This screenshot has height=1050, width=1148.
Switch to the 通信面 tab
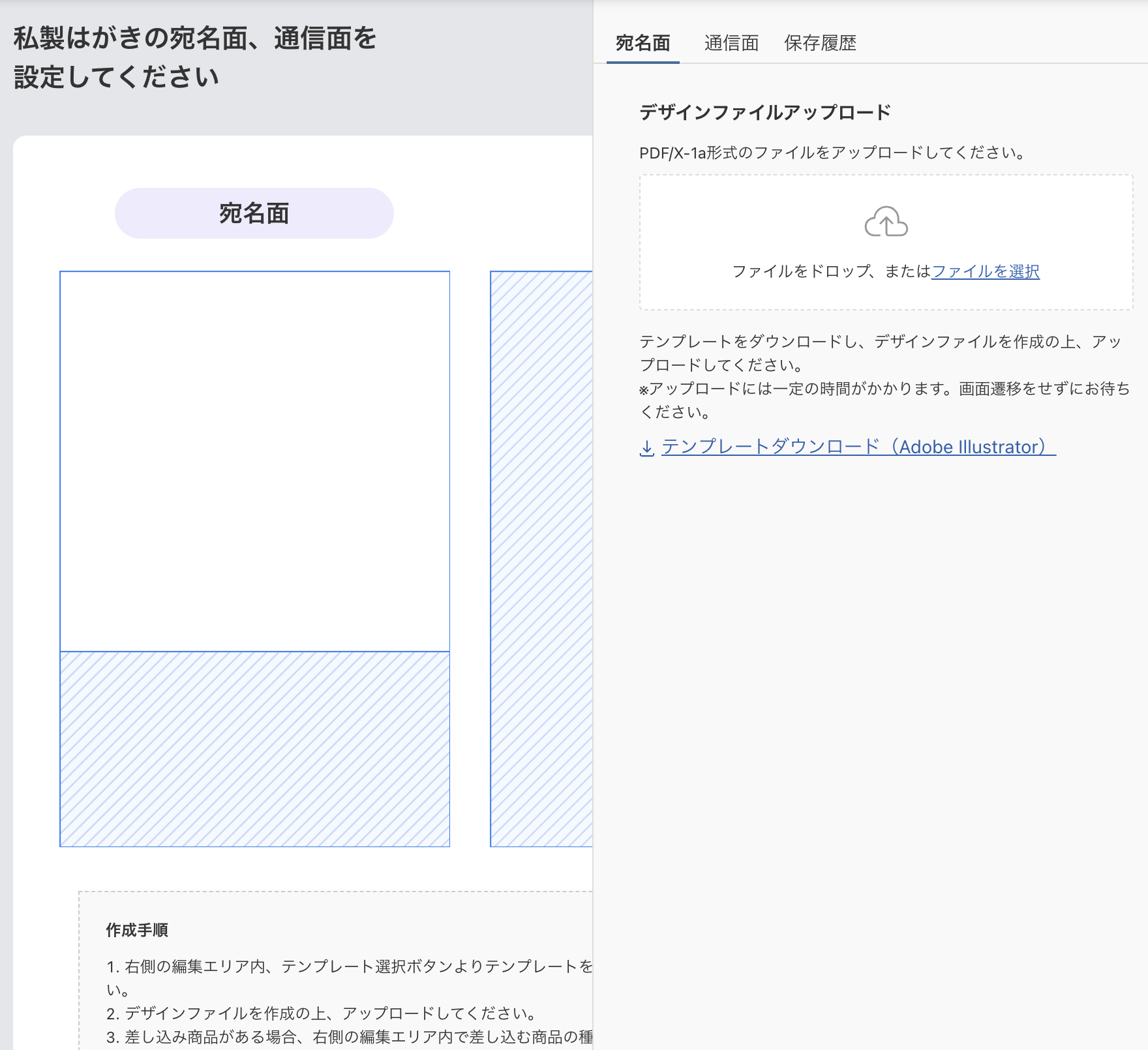[x=731, y=43]
